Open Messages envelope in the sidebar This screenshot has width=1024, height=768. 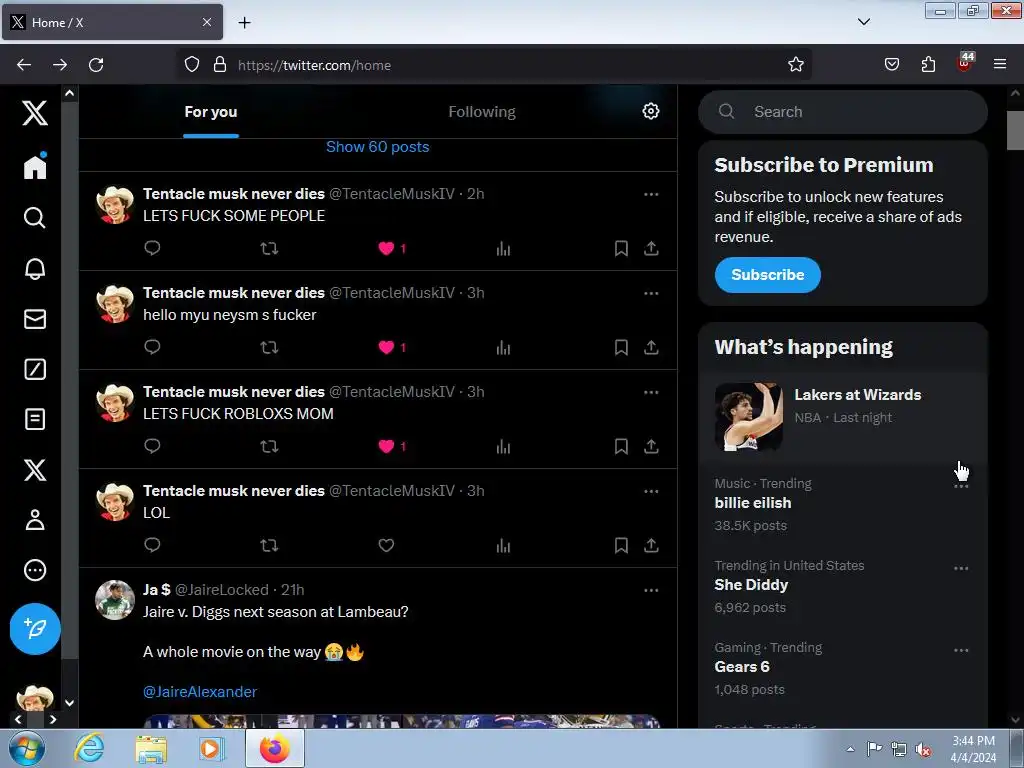tap(35, 319)
